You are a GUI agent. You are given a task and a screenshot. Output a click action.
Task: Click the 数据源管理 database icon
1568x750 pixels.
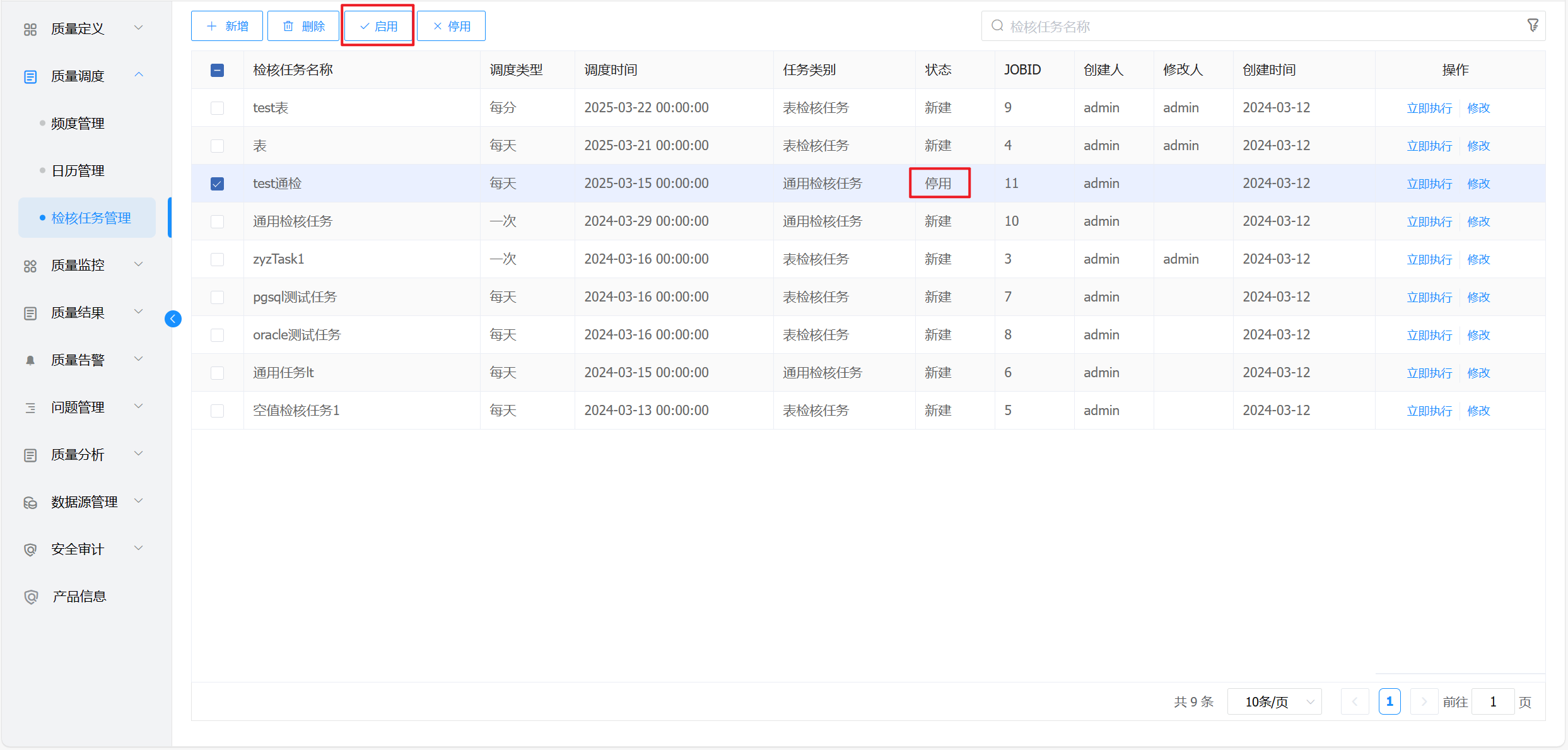pos(30,502)
